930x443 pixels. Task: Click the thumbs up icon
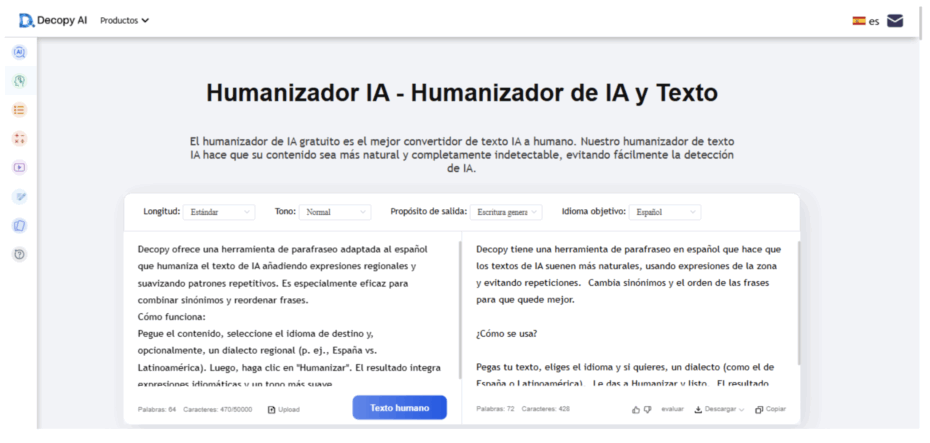pos(636,409)
